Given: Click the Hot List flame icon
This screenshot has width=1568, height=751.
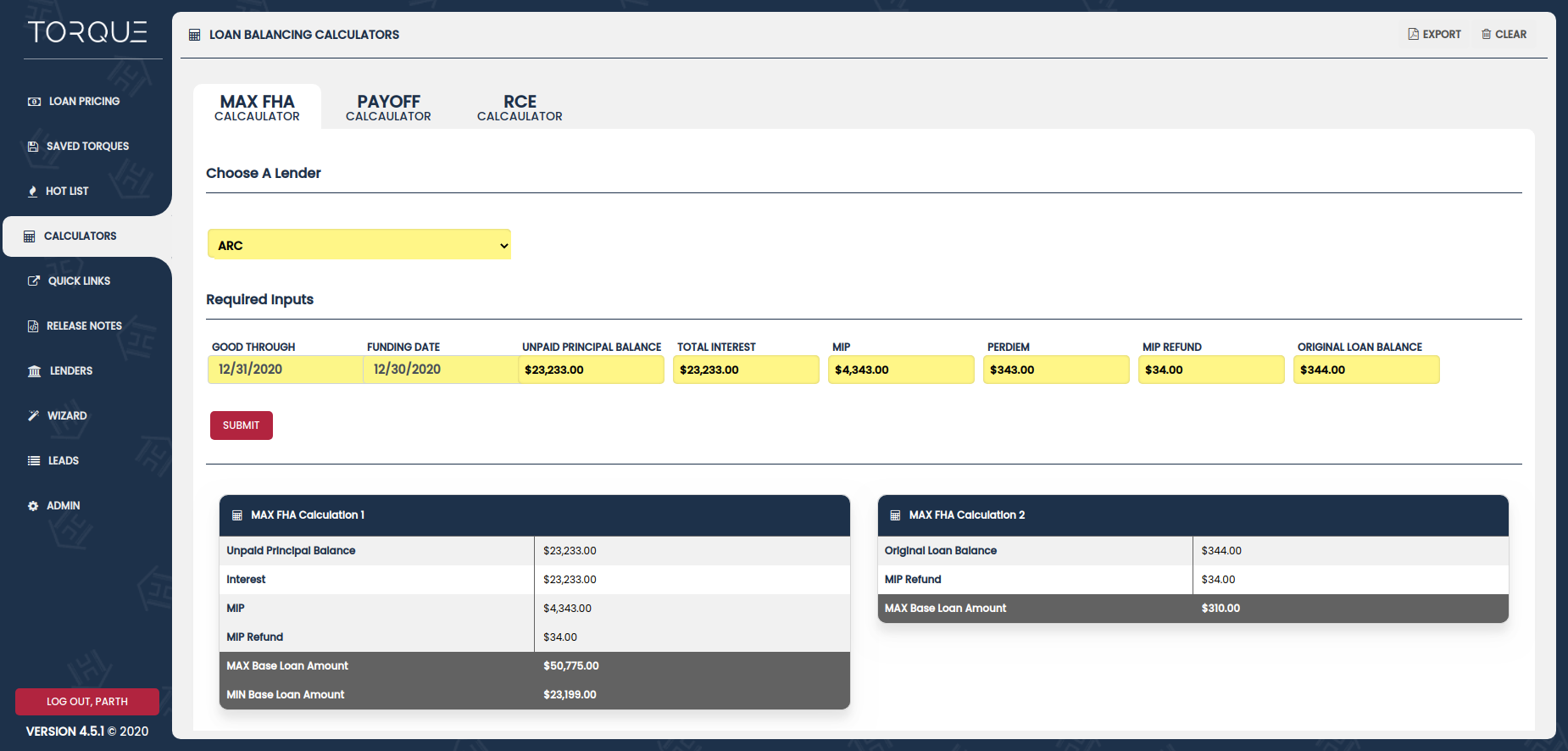Looking at the screenshot, I should [33, 192].
